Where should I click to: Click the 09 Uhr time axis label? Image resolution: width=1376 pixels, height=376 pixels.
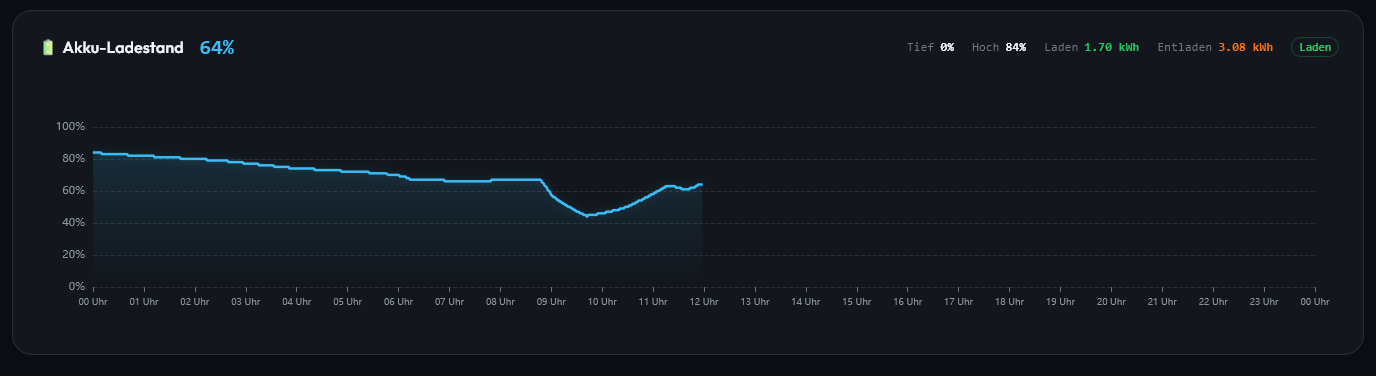click(x=551, y=301)
